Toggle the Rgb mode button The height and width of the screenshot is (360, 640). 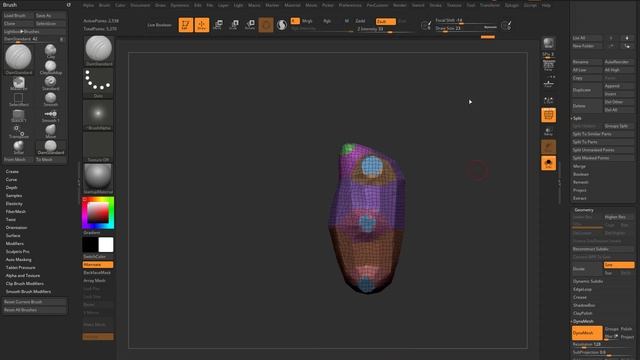click(x=327, y=21)
